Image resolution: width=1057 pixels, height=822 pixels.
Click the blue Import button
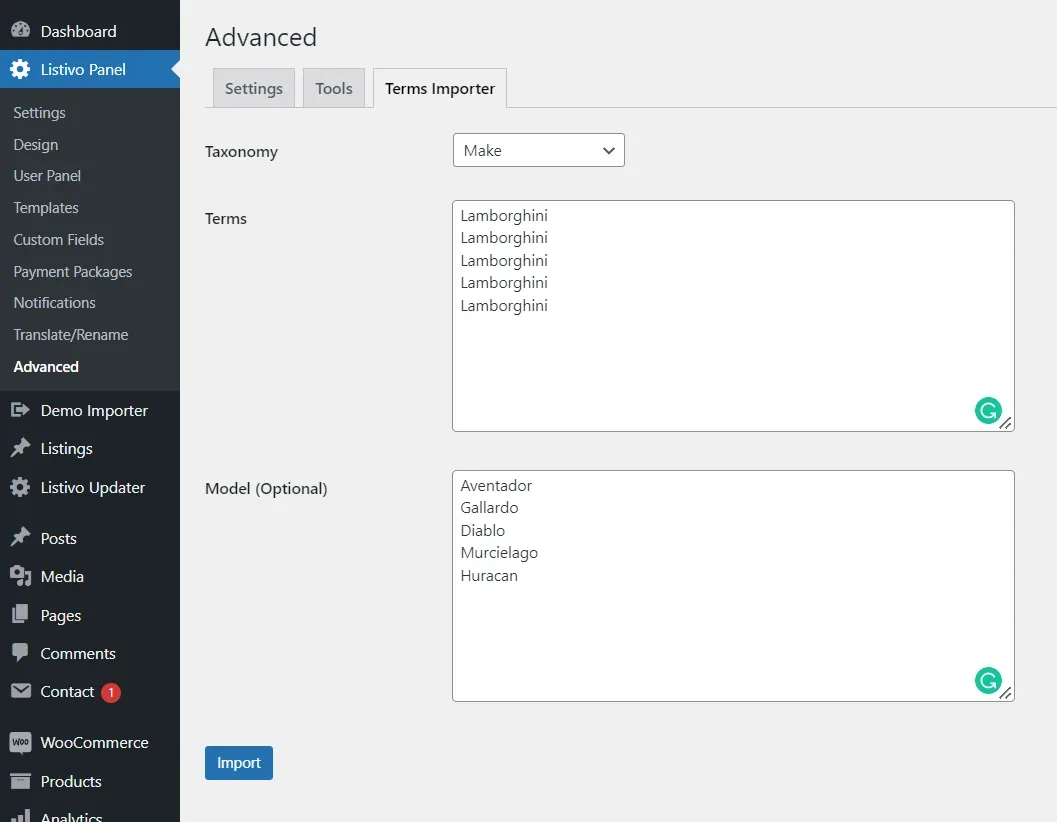tap(239, 763)
